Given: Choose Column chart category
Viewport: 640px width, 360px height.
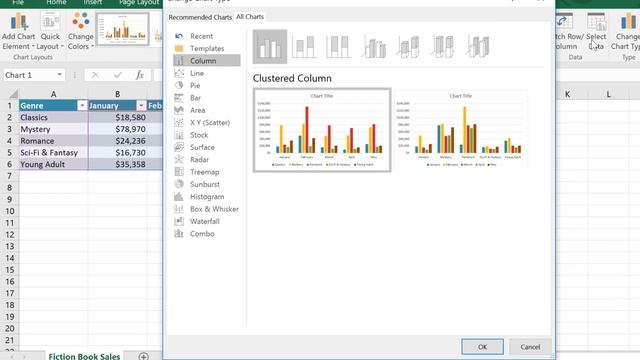Looking at the screenshot, I should pyautogui.click(x=207, y=60).
